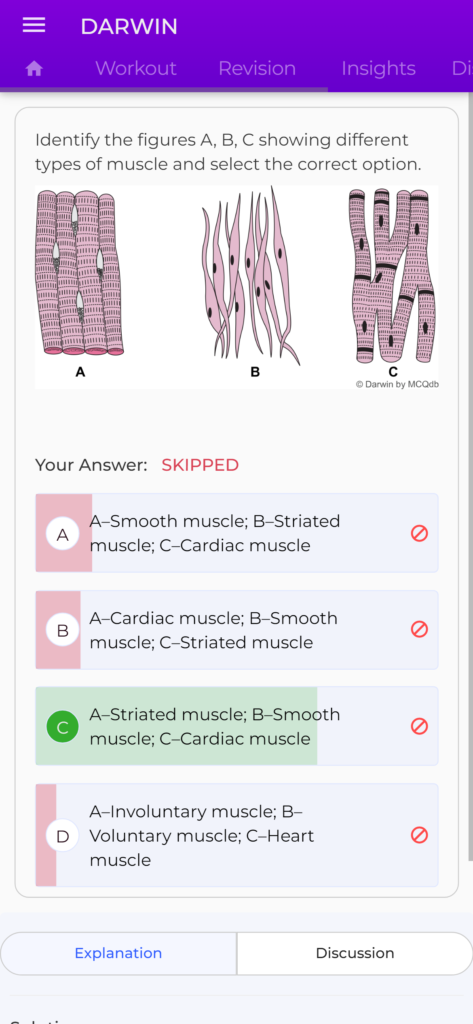The image size is (473, 1024).
Task: Open the hamburger navigation menu
Action: coord(34,25)
